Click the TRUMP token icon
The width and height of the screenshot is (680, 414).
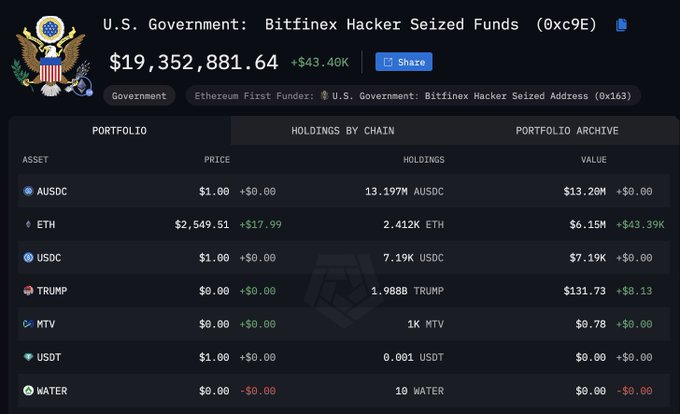click(x=28, y=290)
